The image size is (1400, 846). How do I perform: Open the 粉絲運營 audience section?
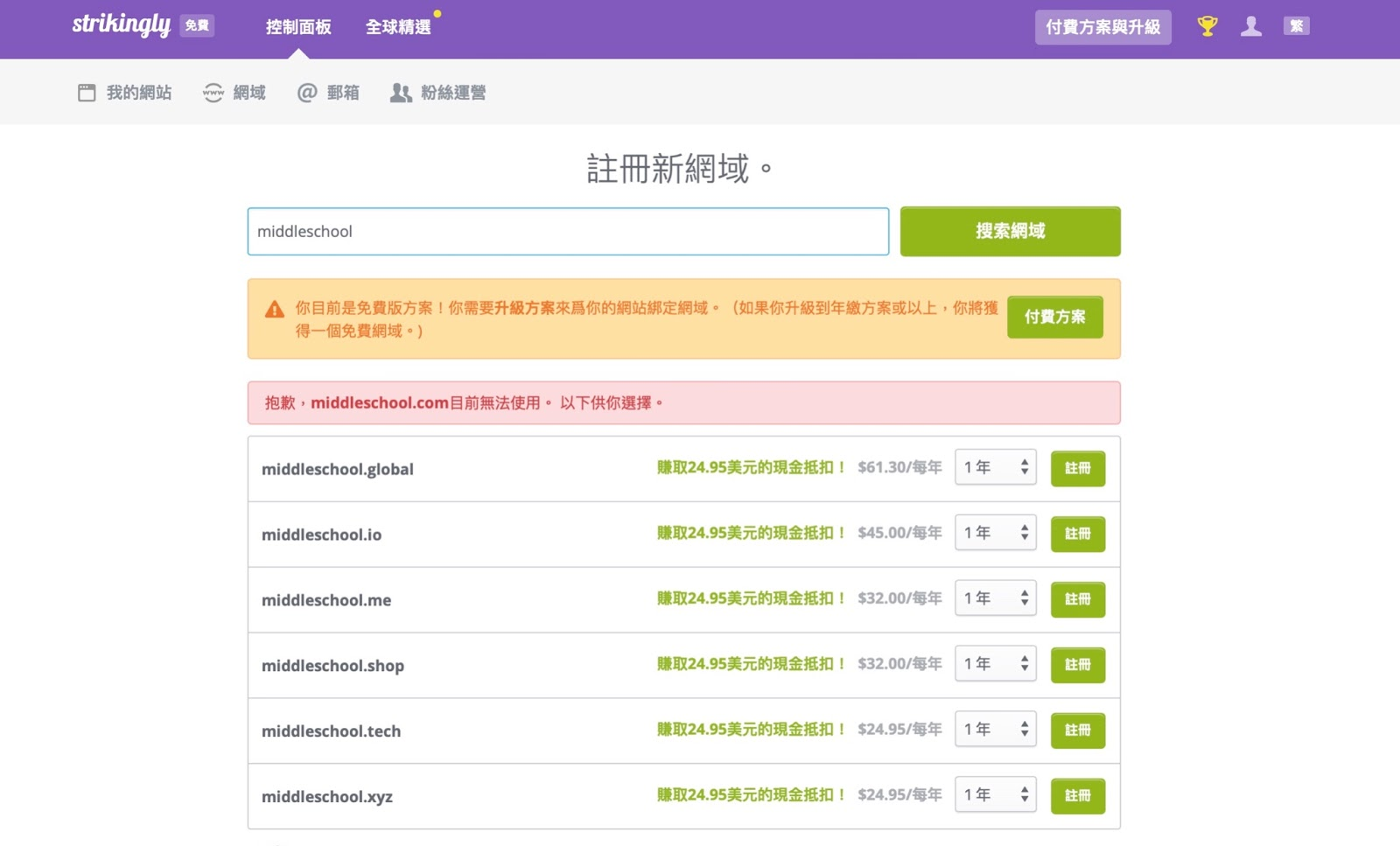437,93
